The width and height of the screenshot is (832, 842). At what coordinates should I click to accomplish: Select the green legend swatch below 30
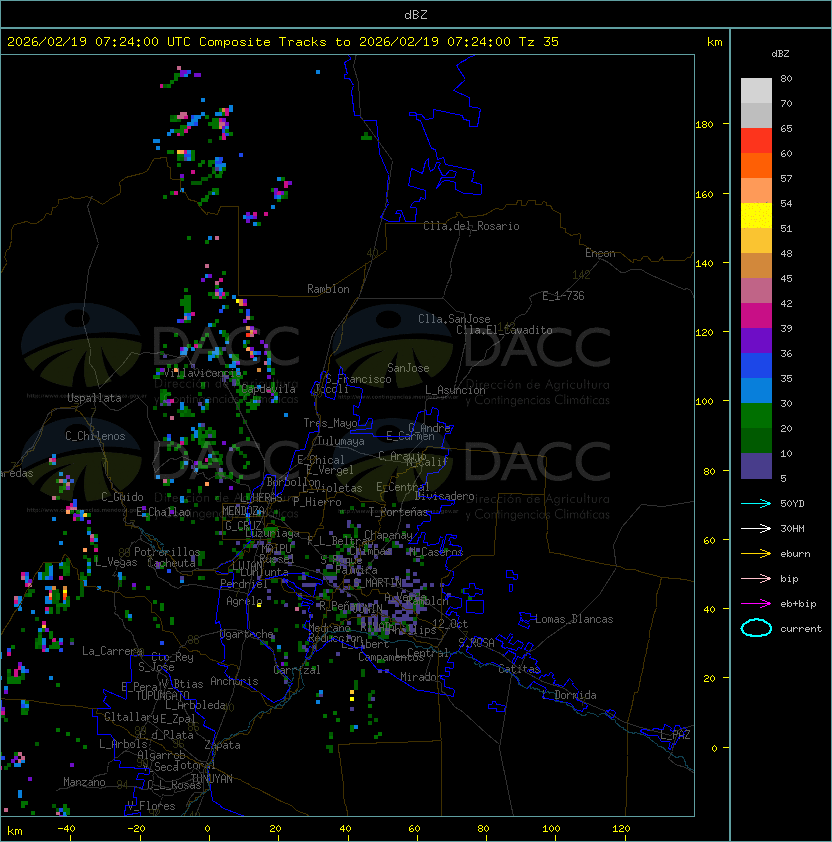click(x=756, y=415)
